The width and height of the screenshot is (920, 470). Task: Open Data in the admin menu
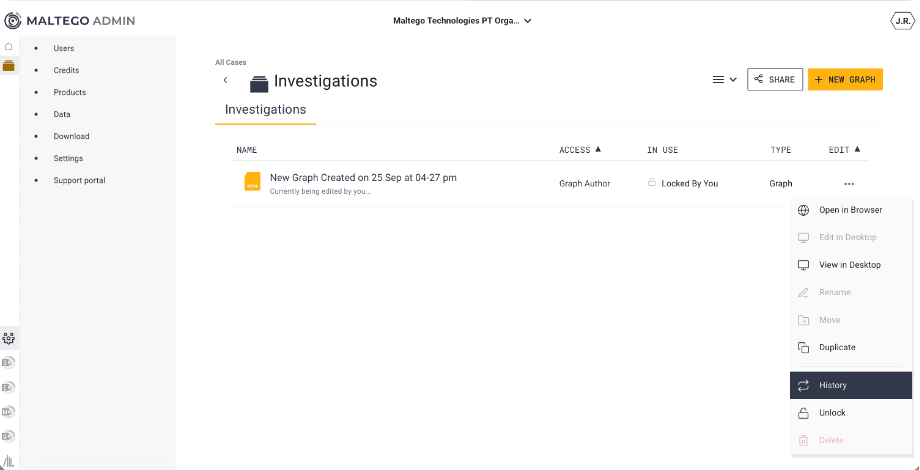(x=62, y=114)
